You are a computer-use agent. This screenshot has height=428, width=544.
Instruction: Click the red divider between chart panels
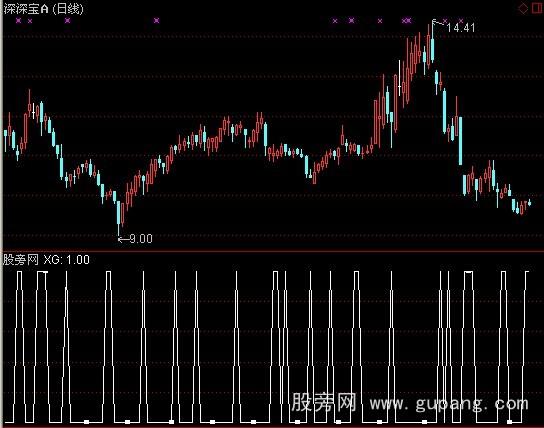tap(272, 251)
